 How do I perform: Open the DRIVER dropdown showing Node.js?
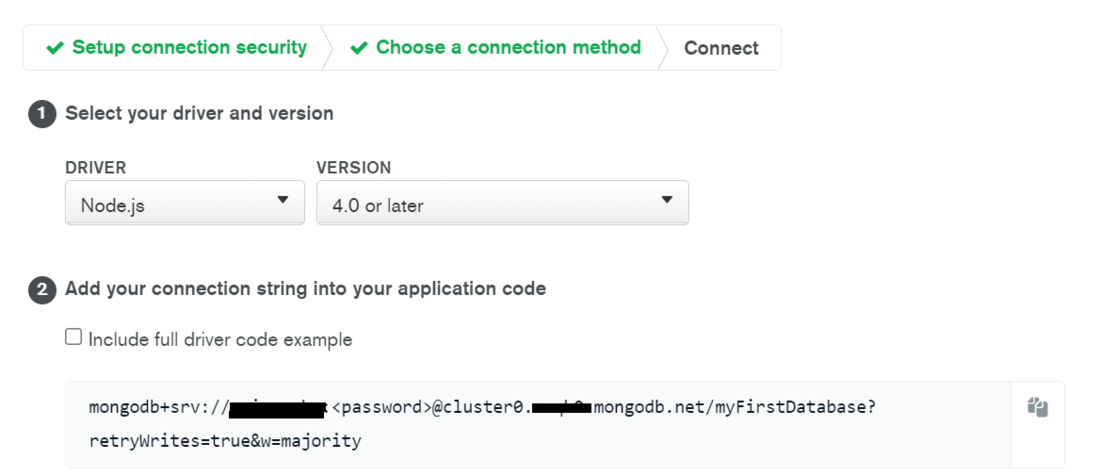[x=185, y=203]
